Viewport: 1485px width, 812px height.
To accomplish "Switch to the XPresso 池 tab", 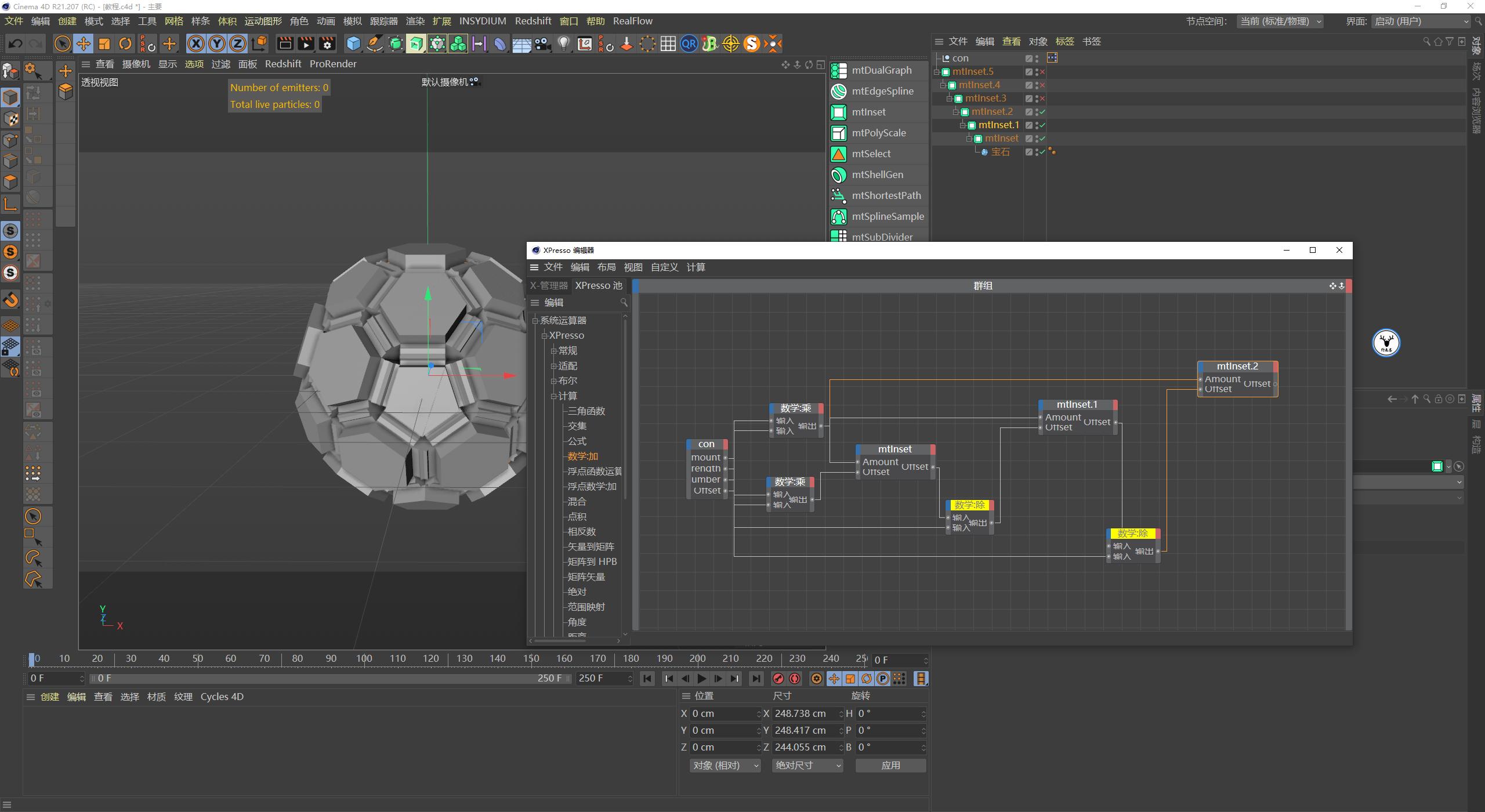I will point(598,285).
